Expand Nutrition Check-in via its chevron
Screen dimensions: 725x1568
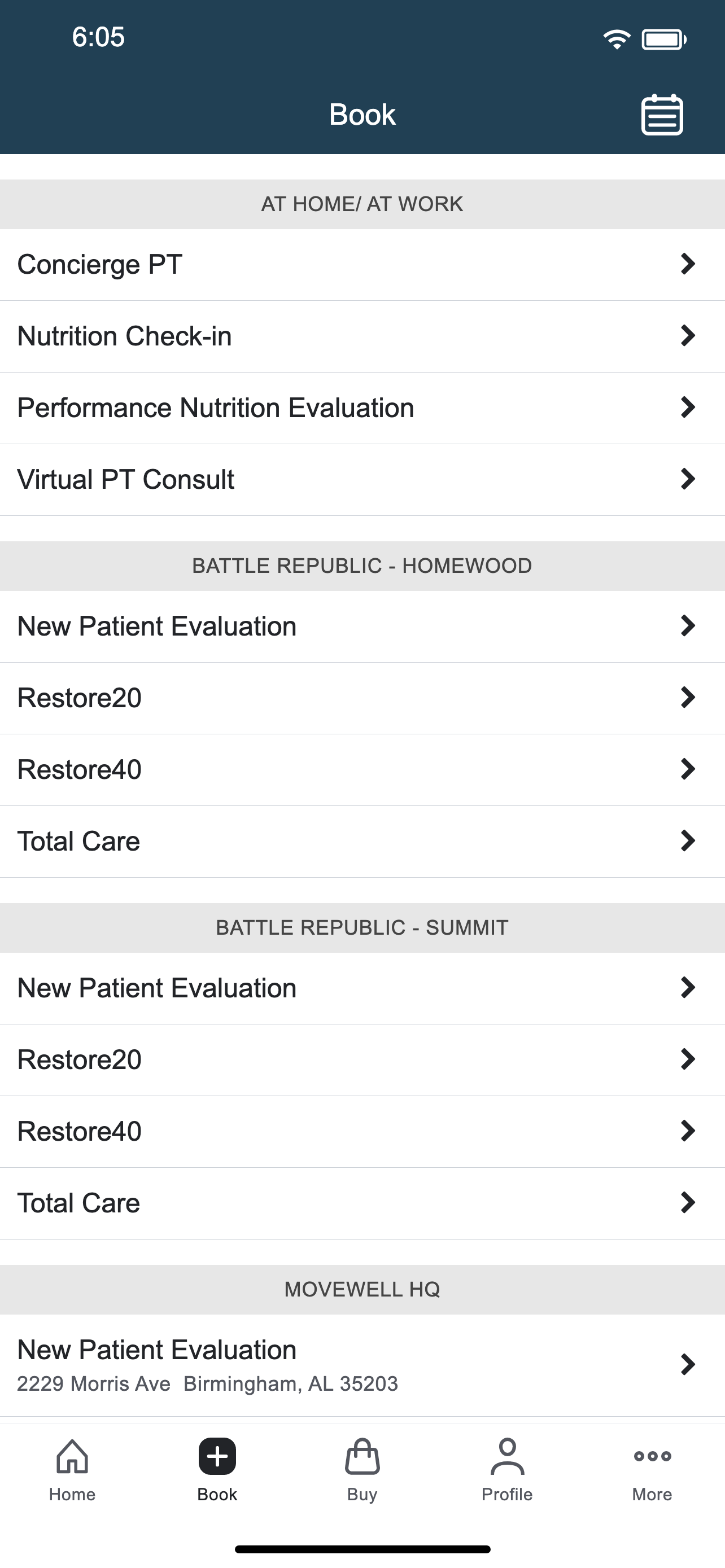click(x=688, y=336)
